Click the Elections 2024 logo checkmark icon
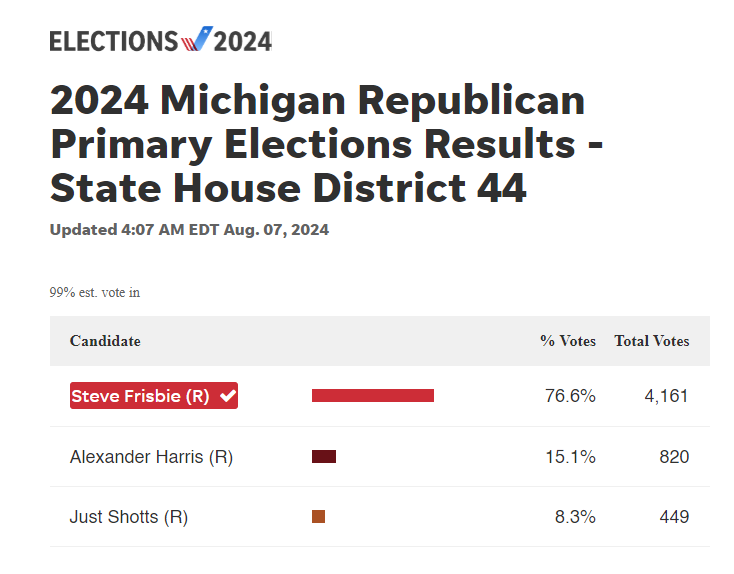 (196, 40)
